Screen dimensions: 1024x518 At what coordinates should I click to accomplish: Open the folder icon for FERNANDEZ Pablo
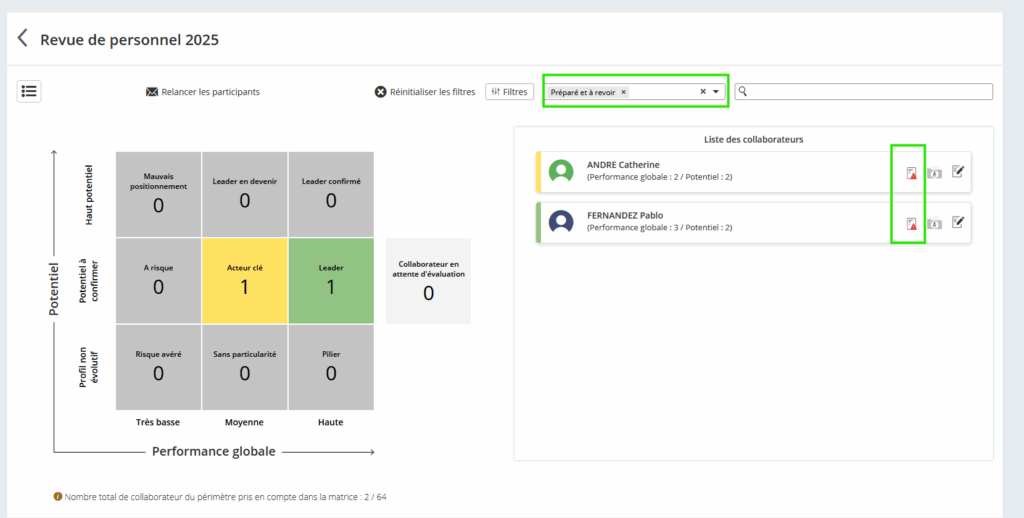(x=934, y=223)
